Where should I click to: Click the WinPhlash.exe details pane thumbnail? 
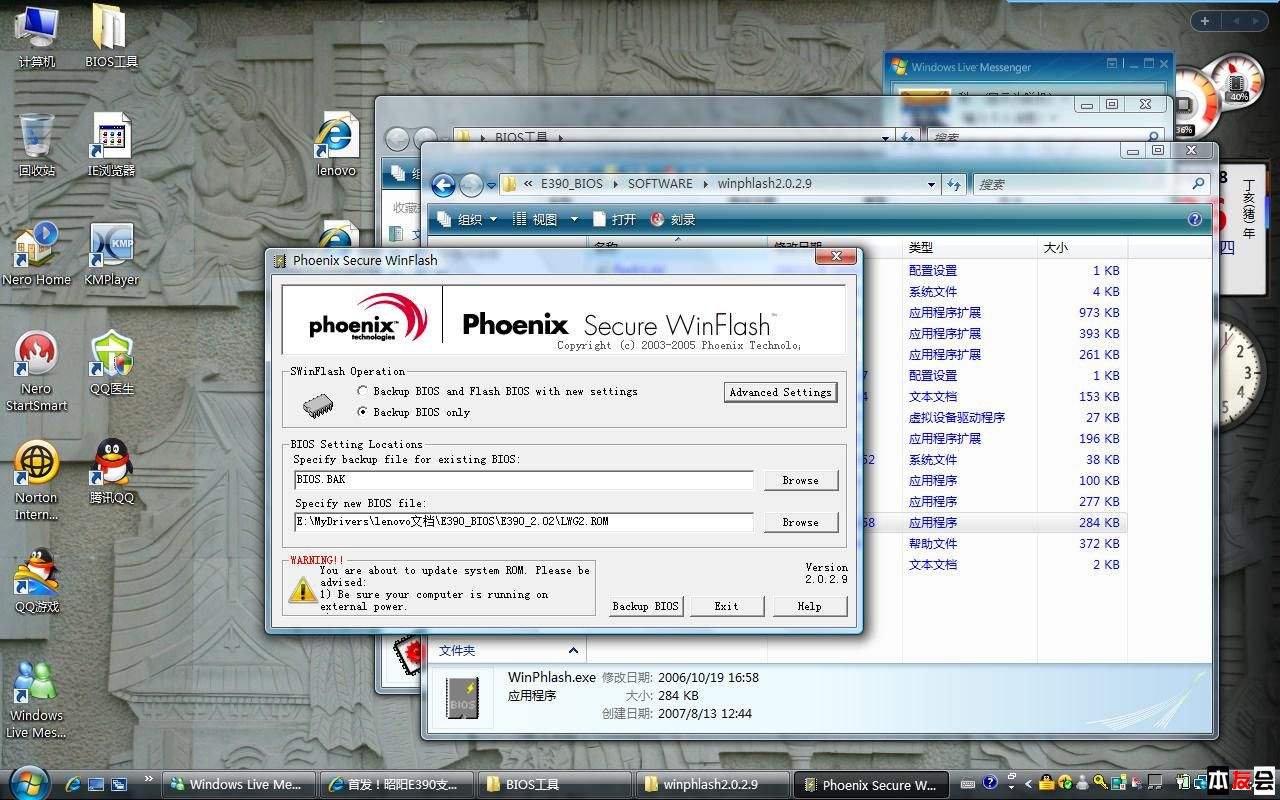click(462, 696)
